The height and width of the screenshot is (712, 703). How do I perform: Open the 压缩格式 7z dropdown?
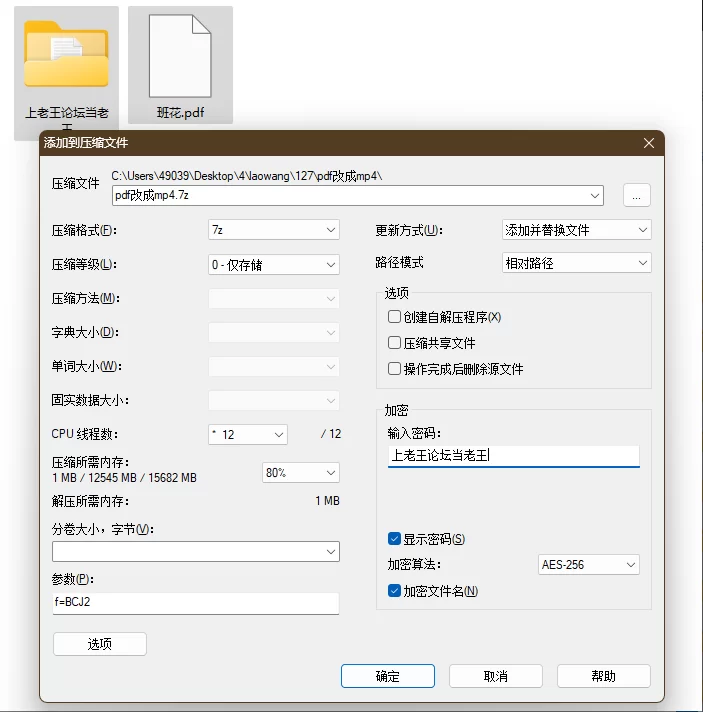pyautogui.click(x=274, y=230)
